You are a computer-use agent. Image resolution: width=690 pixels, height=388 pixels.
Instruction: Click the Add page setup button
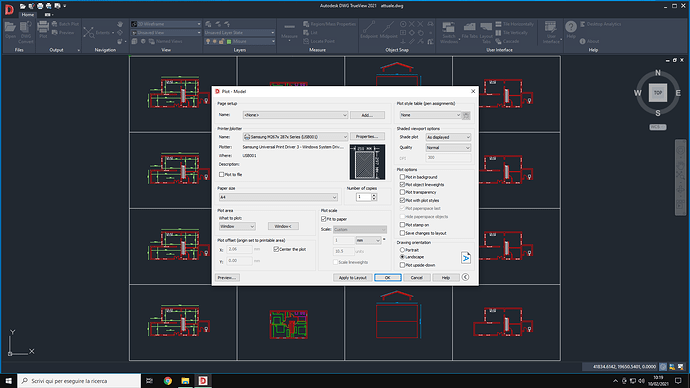(367, 115)
